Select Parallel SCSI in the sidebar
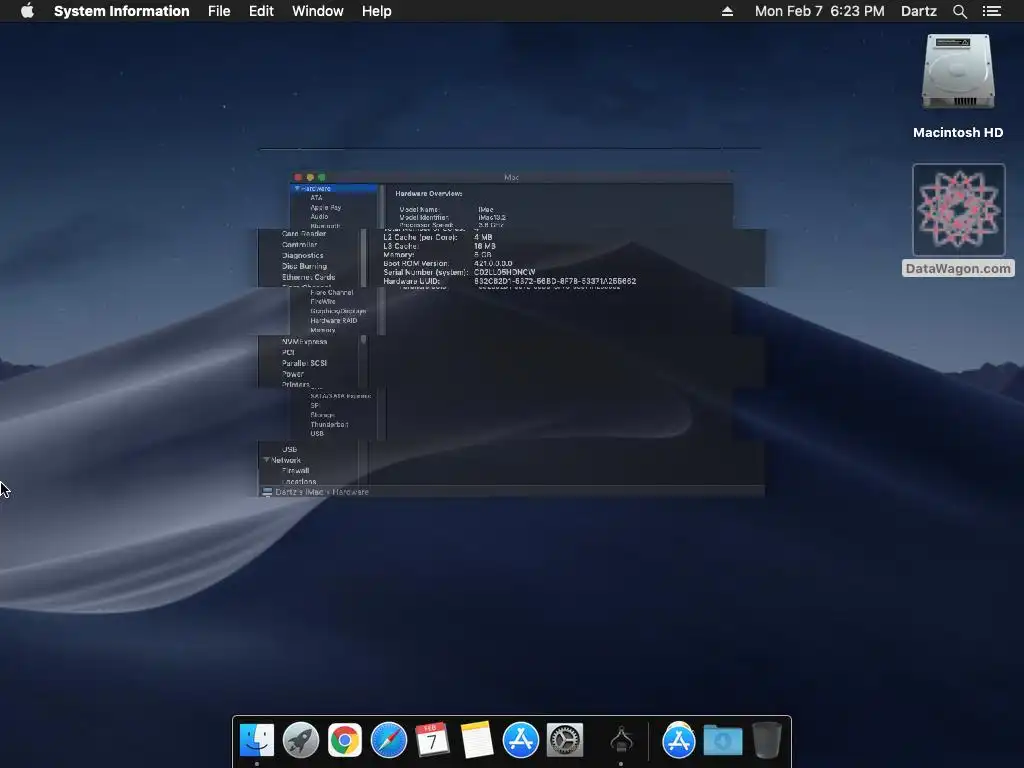 pyautogui.click(x=304, y=363)
